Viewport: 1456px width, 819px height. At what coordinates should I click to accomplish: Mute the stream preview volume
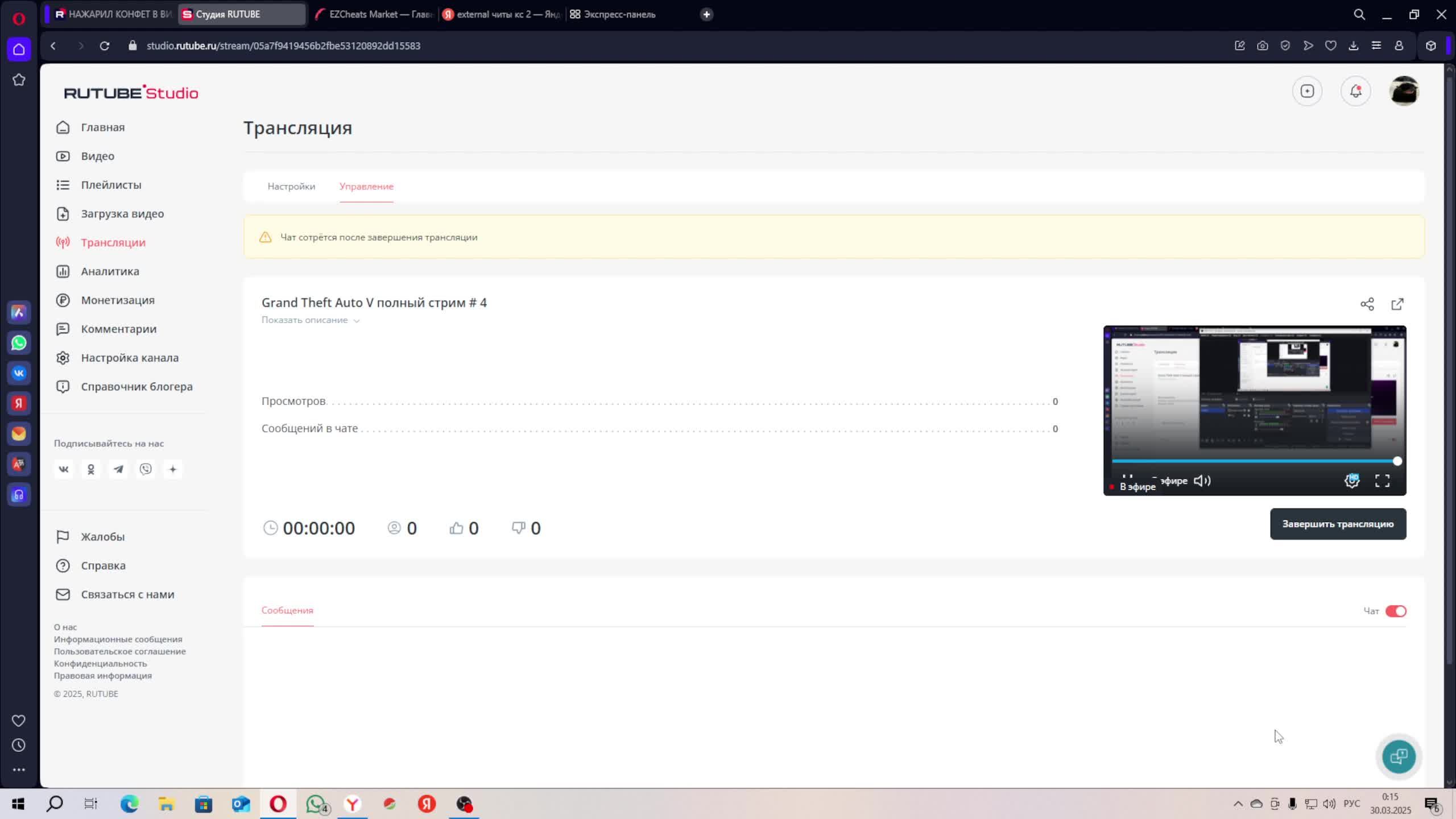tap(1202, 481)
